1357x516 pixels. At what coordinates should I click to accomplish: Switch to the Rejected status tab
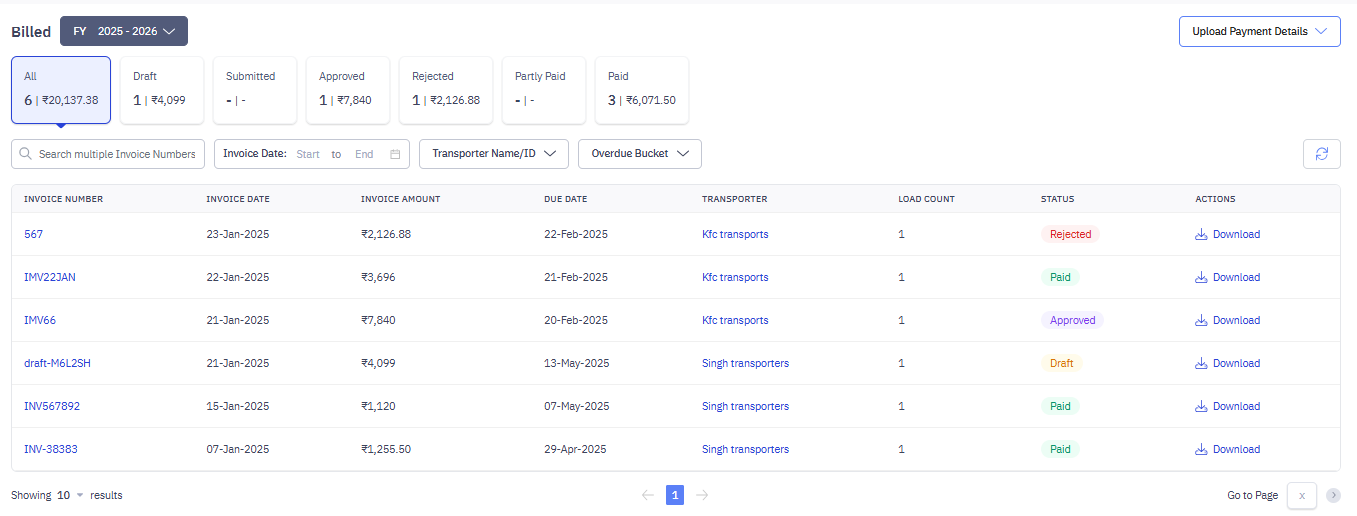[x=446, y=90]
